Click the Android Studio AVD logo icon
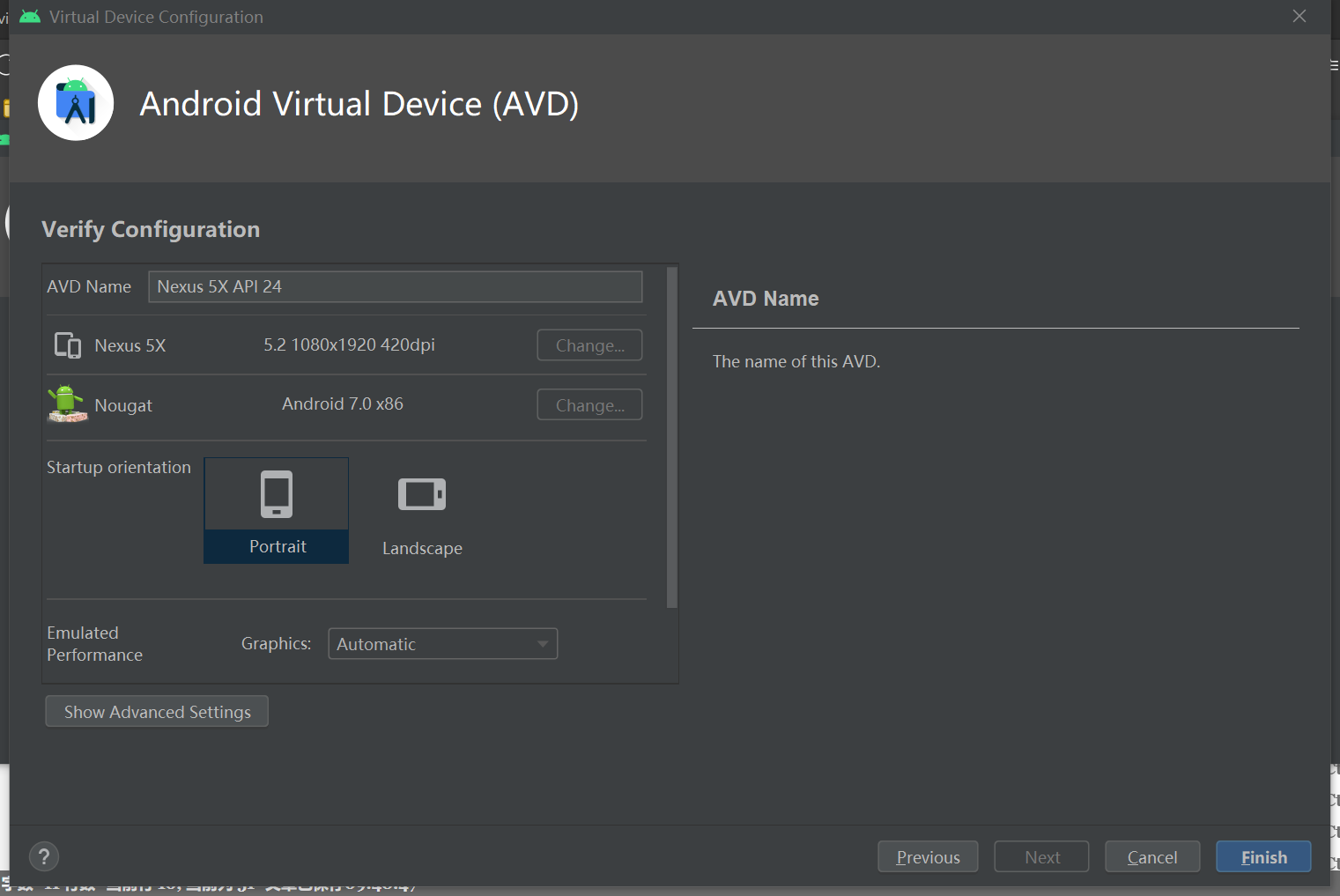 76,103
